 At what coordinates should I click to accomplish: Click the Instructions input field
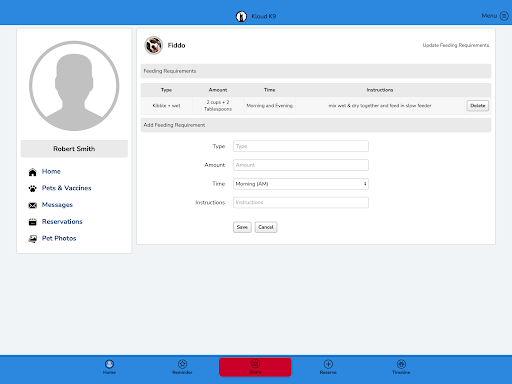pyautogui.click(x=301, y=202)
